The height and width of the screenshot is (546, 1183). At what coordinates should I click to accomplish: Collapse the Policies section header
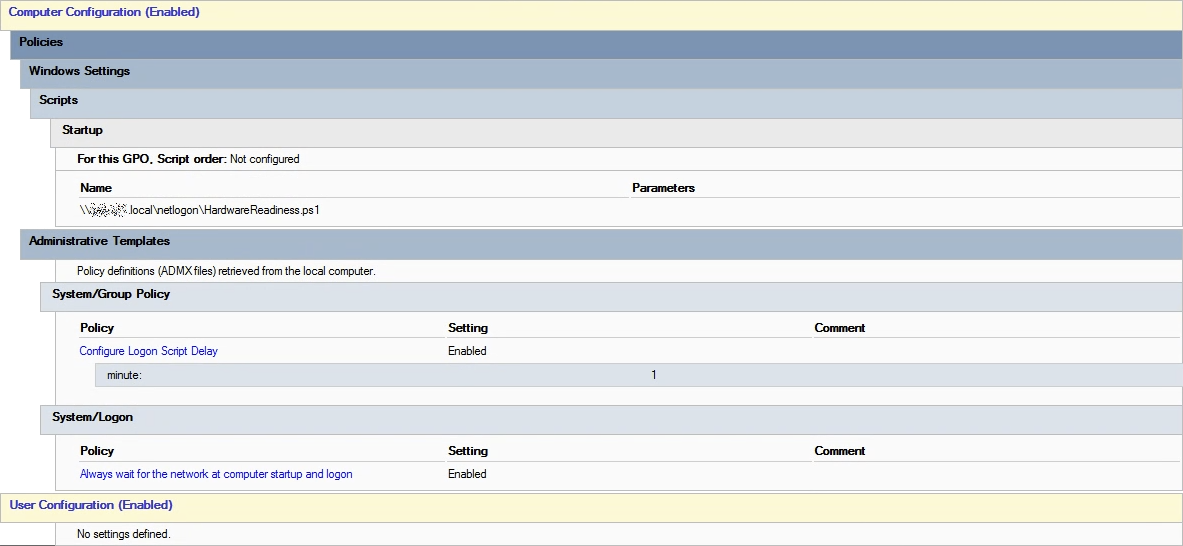point(42,43)
